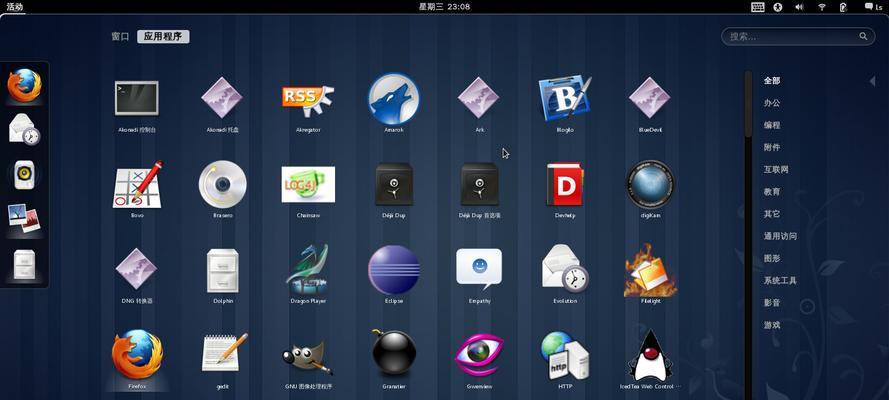
Task: Filter apps by the 游戏 category
Action: click(772, 325)
